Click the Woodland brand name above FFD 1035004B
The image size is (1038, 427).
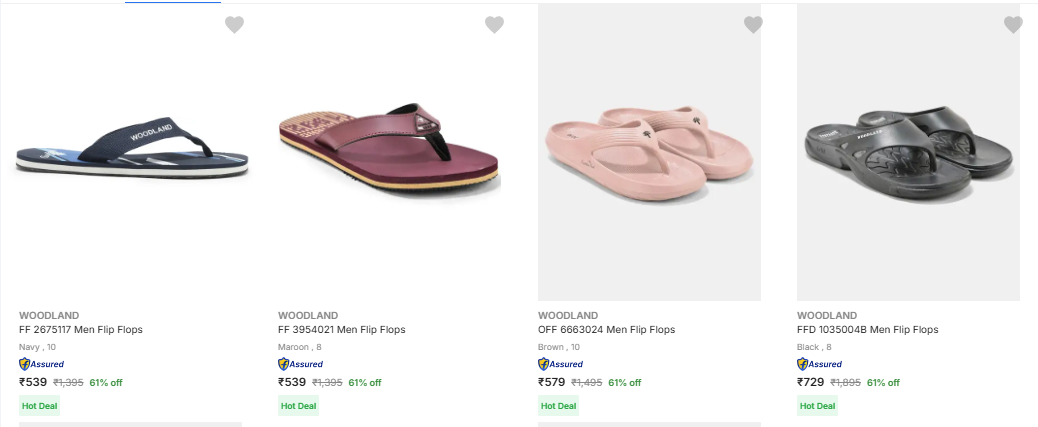tap(827, 316)
